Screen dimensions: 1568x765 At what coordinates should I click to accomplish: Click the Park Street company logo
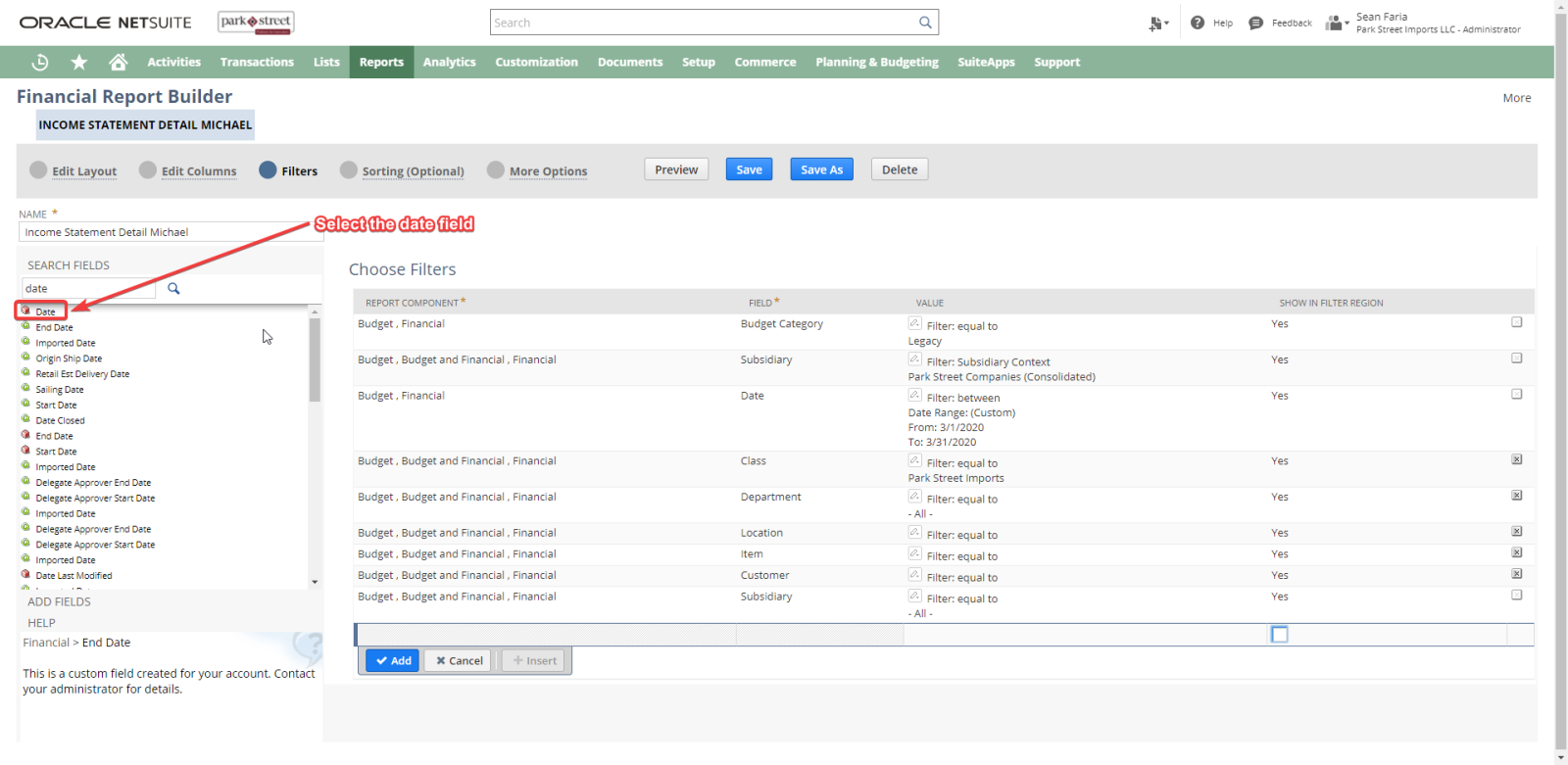pos(256,23)
